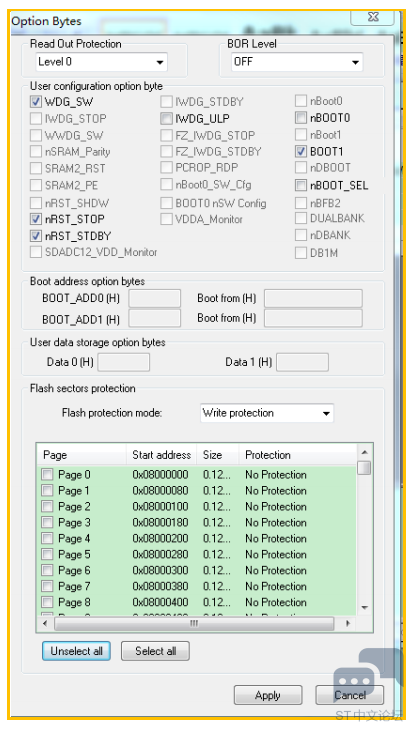Click the Boot from field beside BOOT_ADD1
The width and height of the screenshot is (412, 731).
pyautogui.click(x=313, y=318)
